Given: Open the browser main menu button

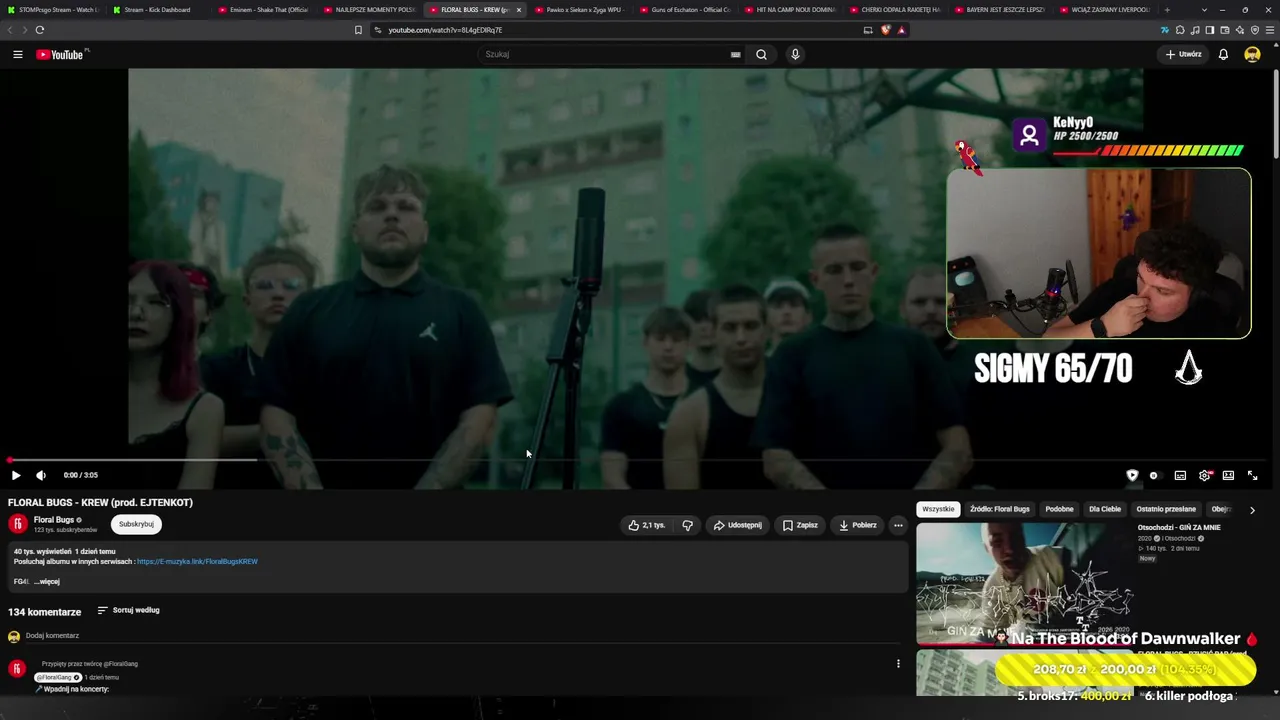Looking at the screenshot, I should point(1271,30).
